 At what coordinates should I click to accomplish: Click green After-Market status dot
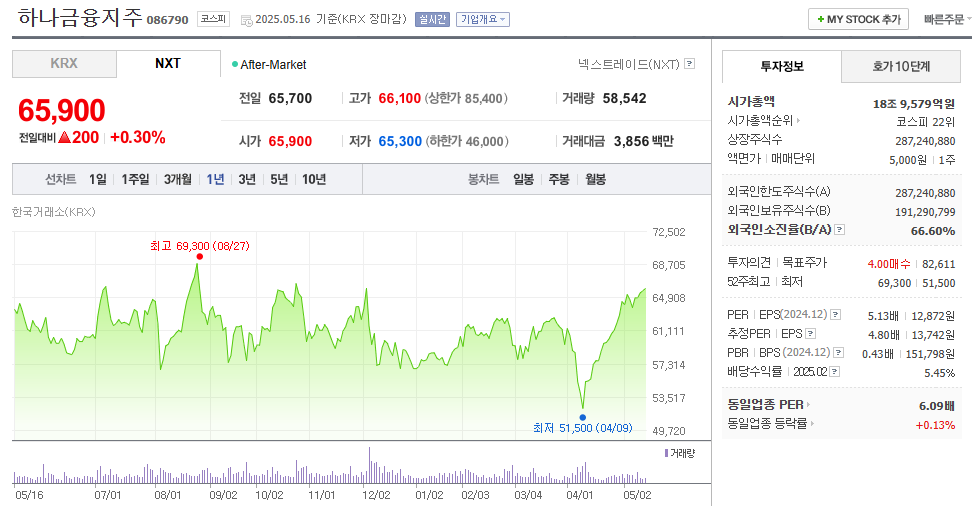point(235,64)
